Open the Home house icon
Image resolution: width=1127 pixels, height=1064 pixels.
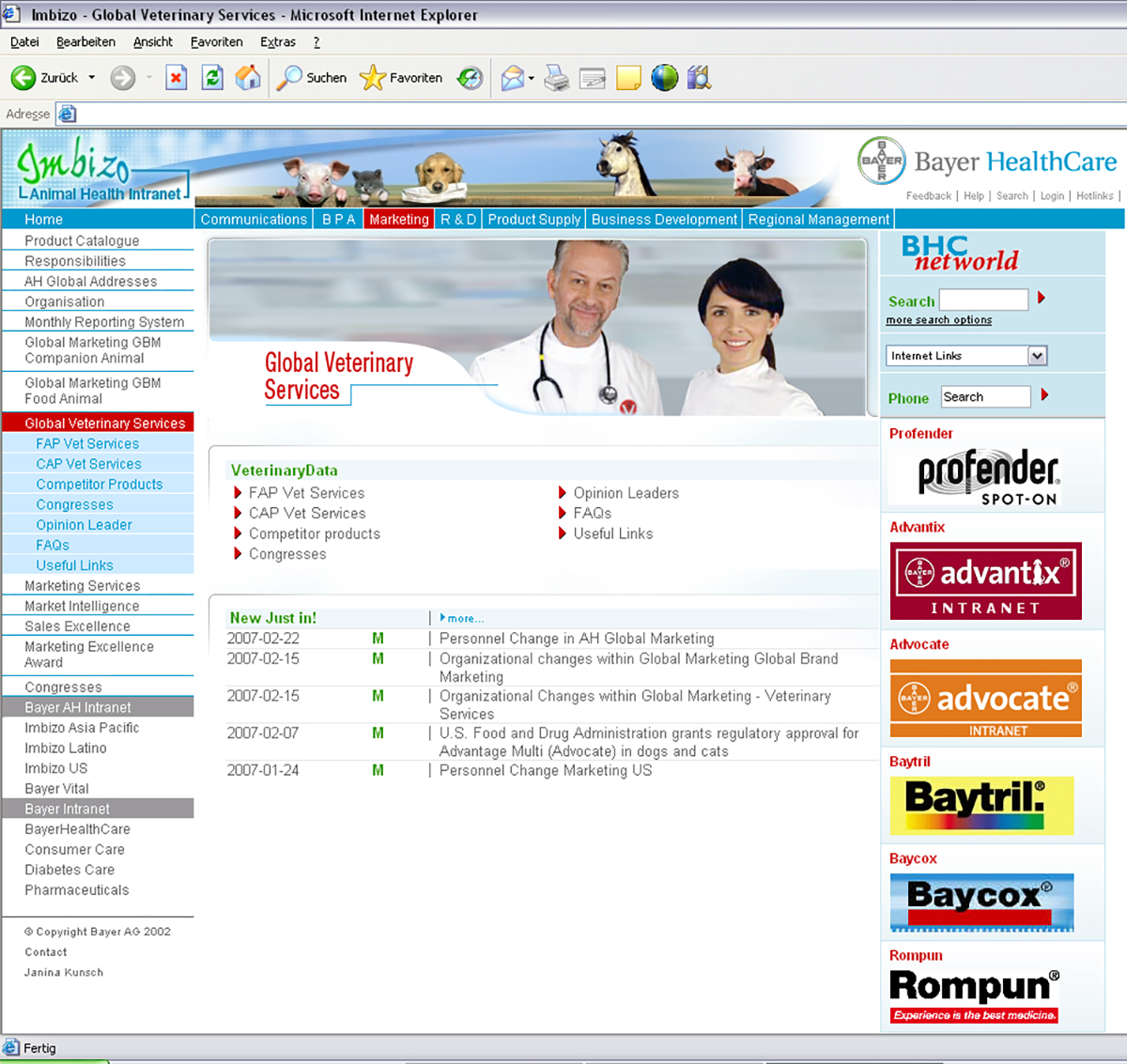(x=248, y=78)
